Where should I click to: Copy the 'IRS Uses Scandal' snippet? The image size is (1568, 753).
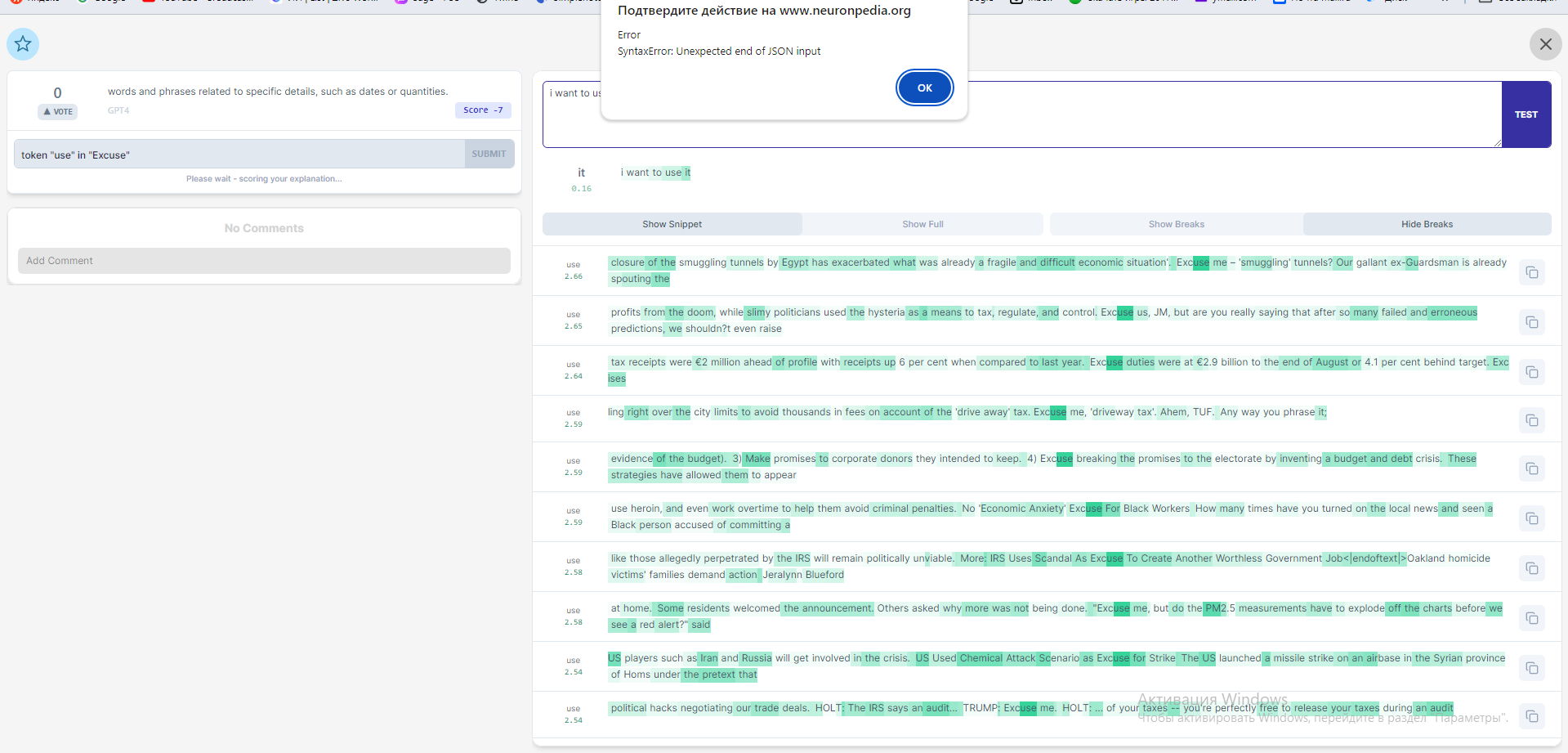[1532, 568]
